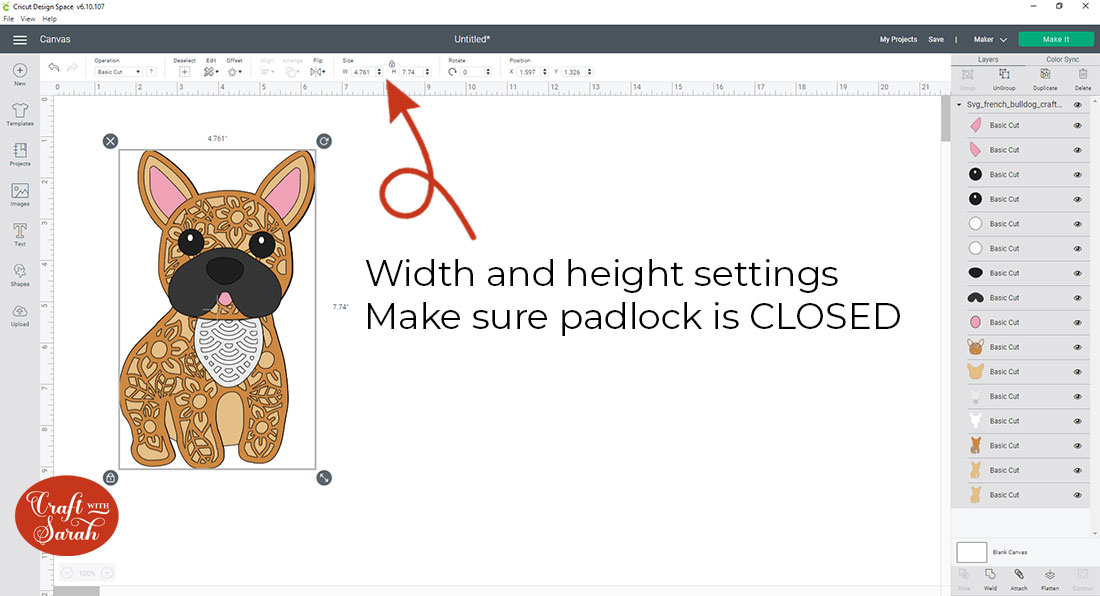The image size is (1100, 596).
Task: Click the width W input field
Action: click(x=363, y=72)
